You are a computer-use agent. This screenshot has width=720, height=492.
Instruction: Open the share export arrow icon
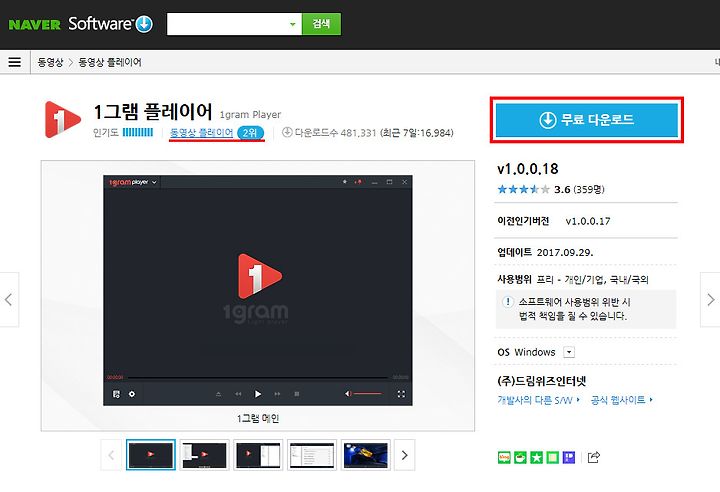[x=594, y=457]
